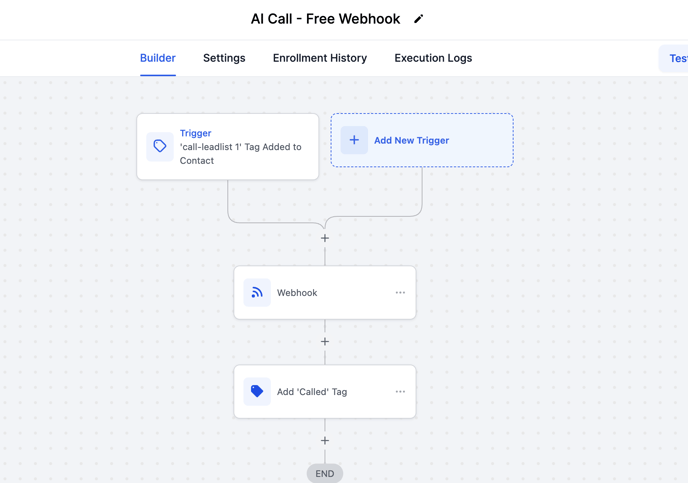Open the three-dot menu on Add 'Called' Tag
This screenshot has width=688, height=483.
400,392
